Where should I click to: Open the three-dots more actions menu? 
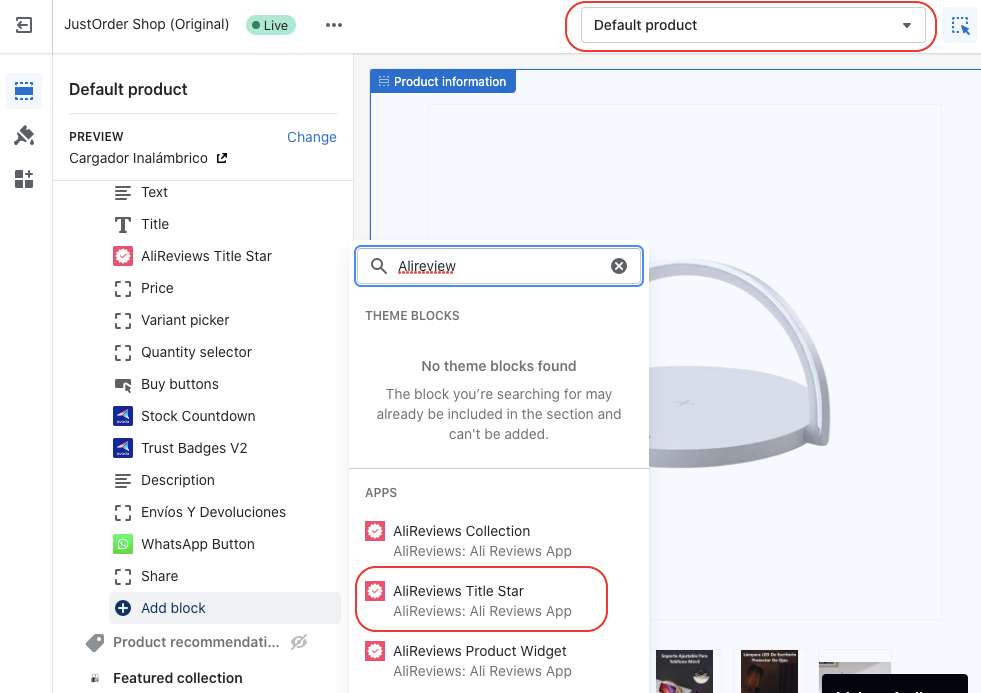coord(334,25)
